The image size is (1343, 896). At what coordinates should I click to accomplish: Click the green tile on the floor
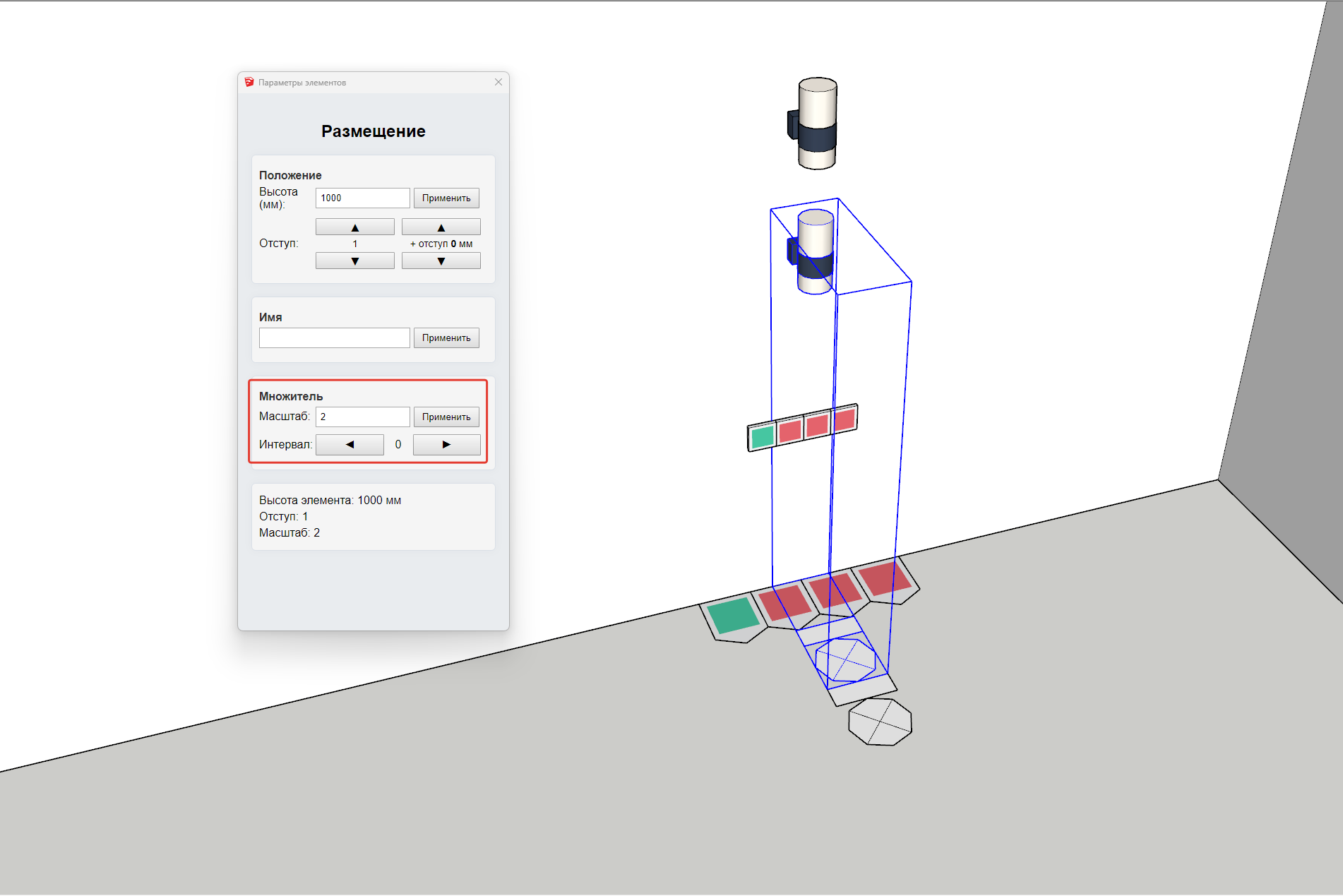pyautogui.click(x=733, y=615)
